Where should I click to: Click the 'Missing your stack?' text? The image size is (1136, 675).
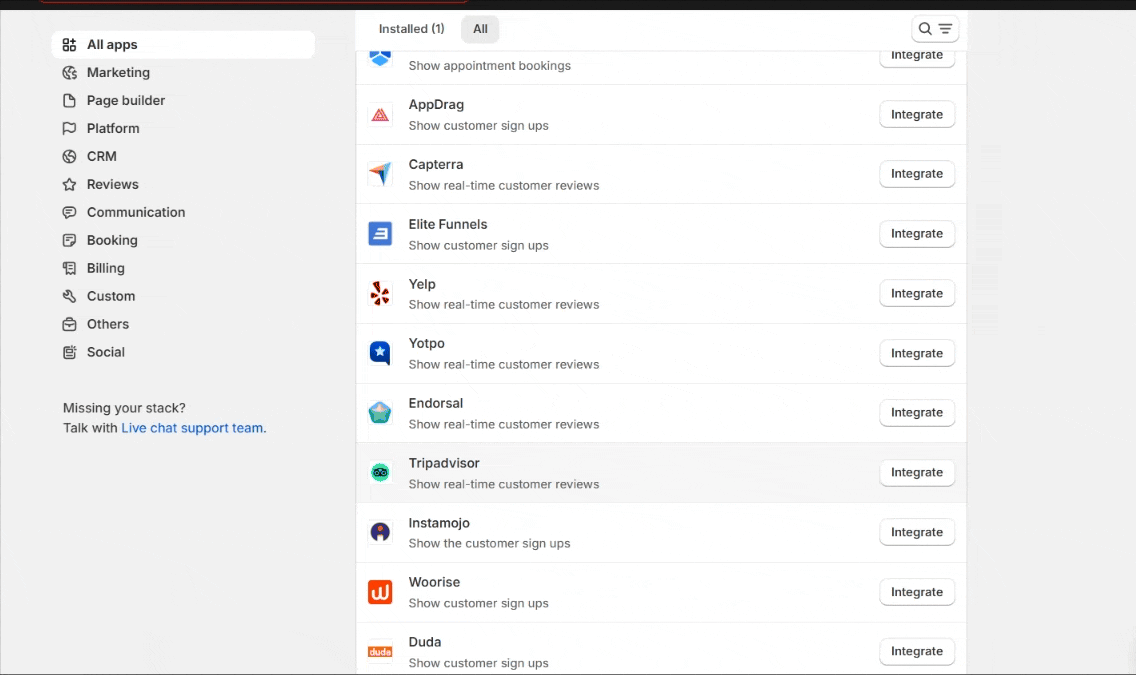(124, 408)
